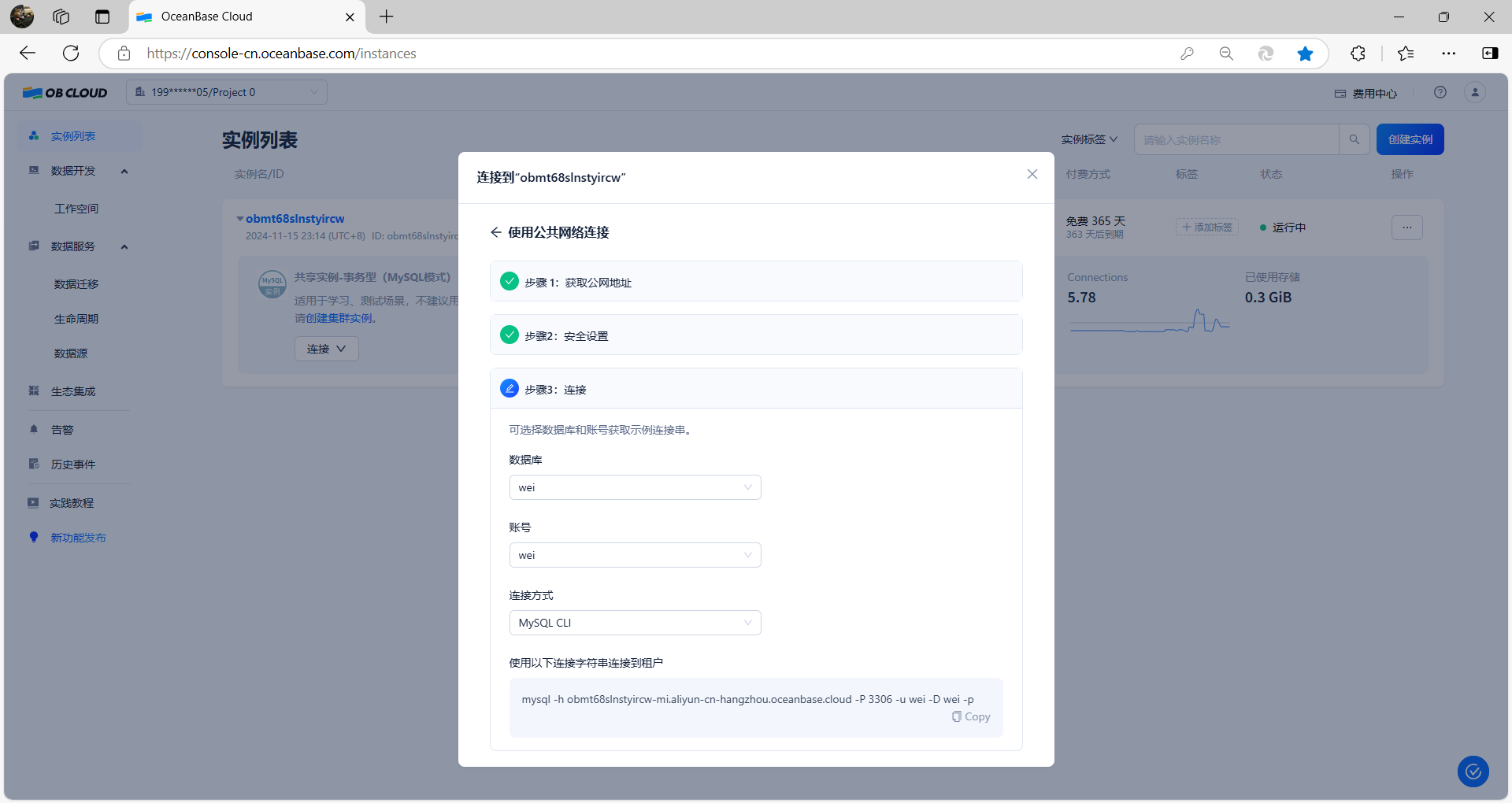Toggle the browser sidebar icon

(x=1490, y=54)
